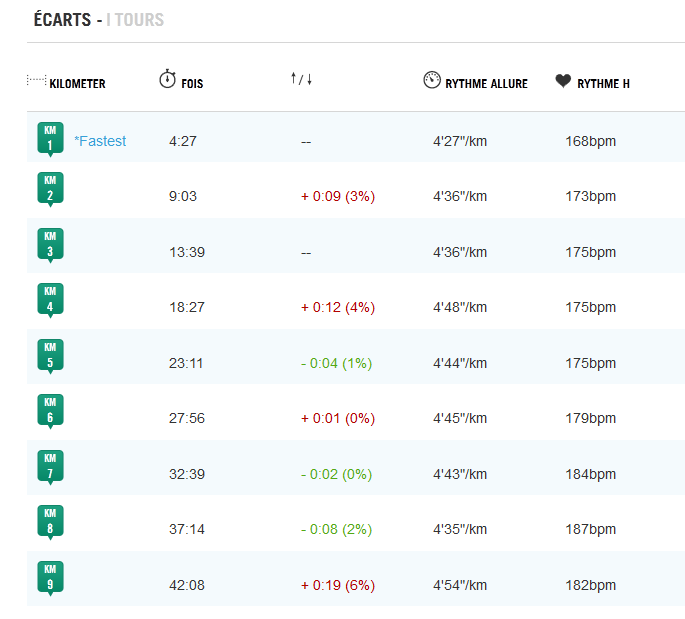Click the KM 3 marker badge
Viewport: 685px width, 619px height.
tap(50, 245)
